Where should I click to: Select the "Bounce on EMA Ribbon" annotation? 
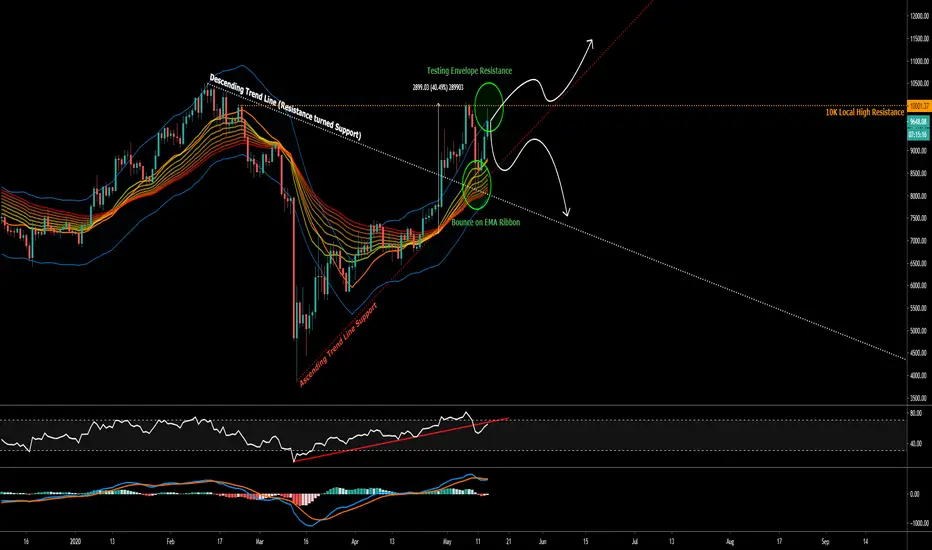pyautogui.click(x=486, y=222)
